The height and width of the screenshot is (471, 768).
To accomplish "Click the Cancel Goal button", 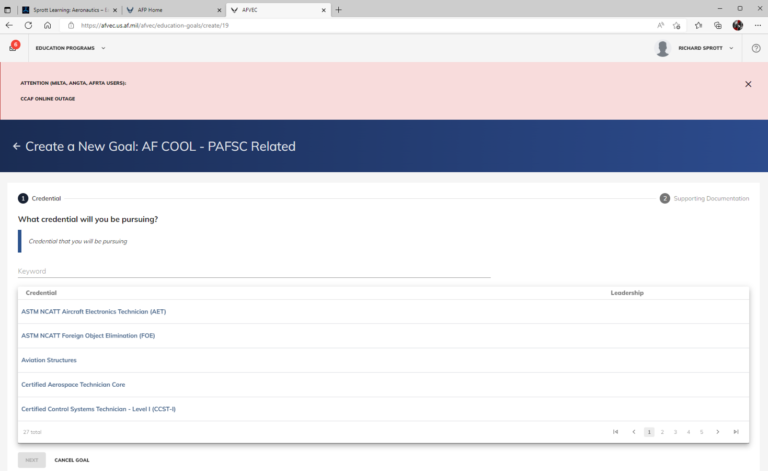I will pyautogui.click(x=72, y=460).
